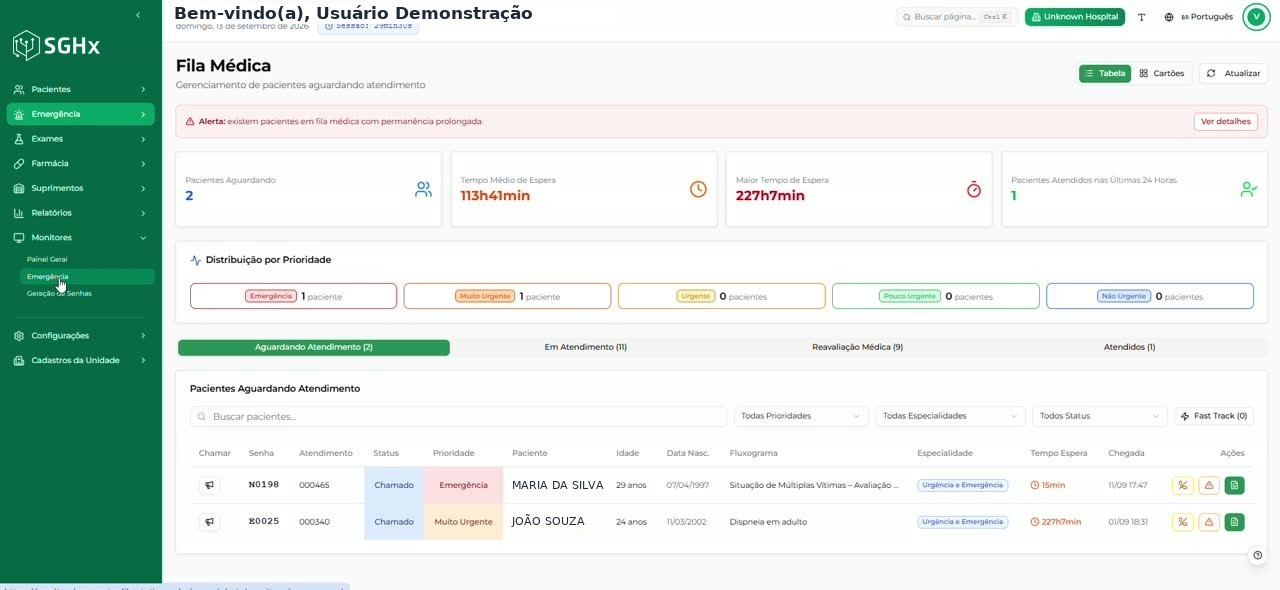
Task: Open the Todas Especialidades dropdown
Action: click(x=951, y=416)
